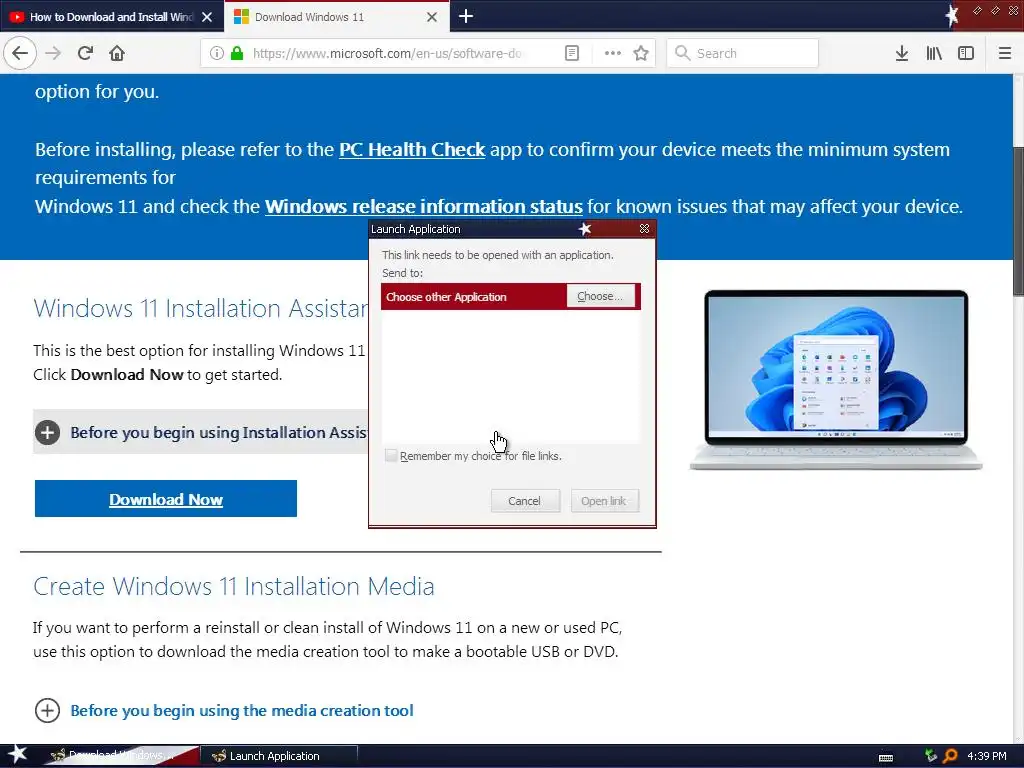Cancel the Launch Application dialog
1024x768 pixels.
pos(525,501)
